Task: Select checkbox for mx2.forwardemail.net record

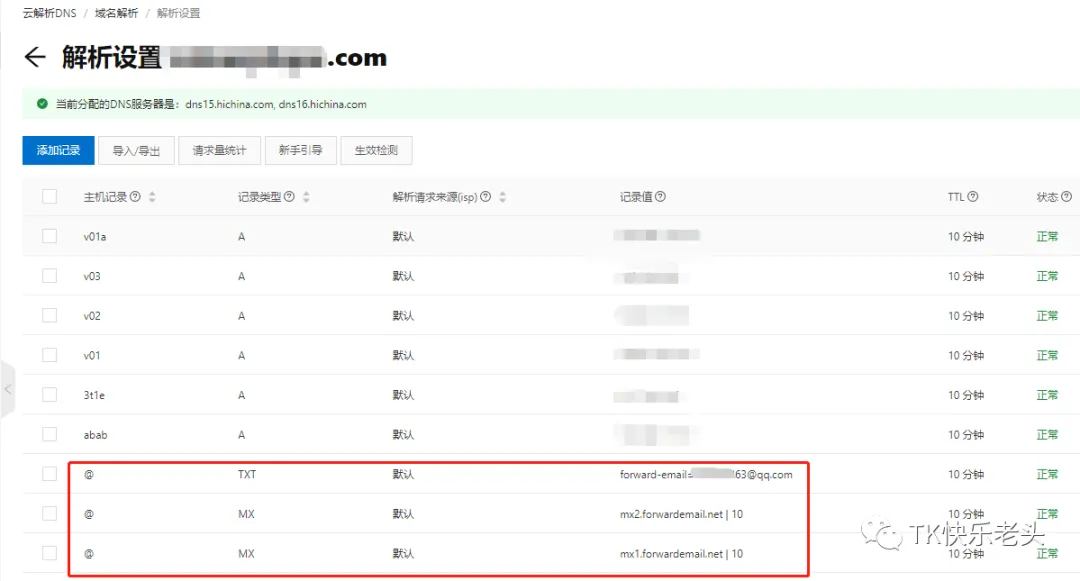Action: (50, 514)
